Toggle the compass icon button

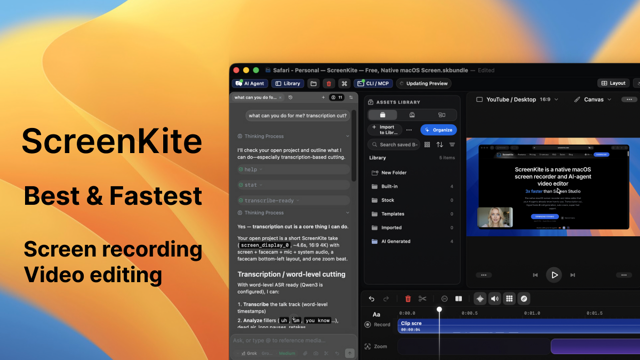[524, 299]
